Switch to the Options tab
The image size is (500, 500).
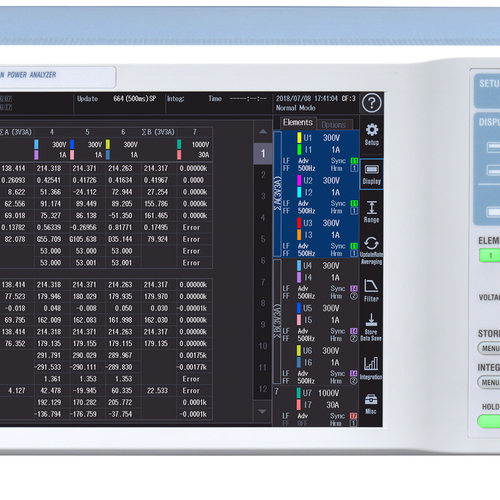(x=333, y=125)
